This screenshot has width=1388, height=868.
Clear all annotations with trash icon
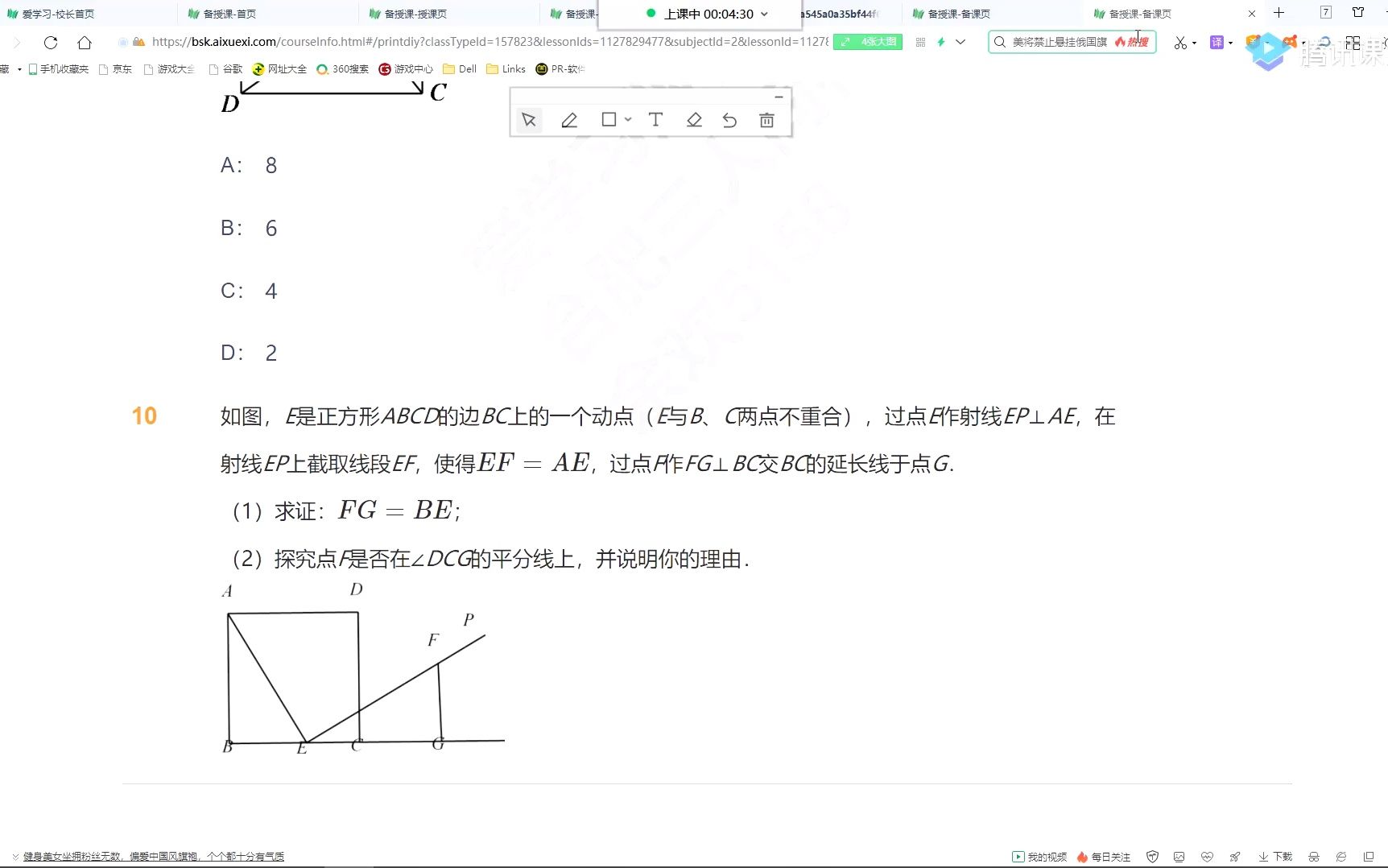[x=766, y=120]
